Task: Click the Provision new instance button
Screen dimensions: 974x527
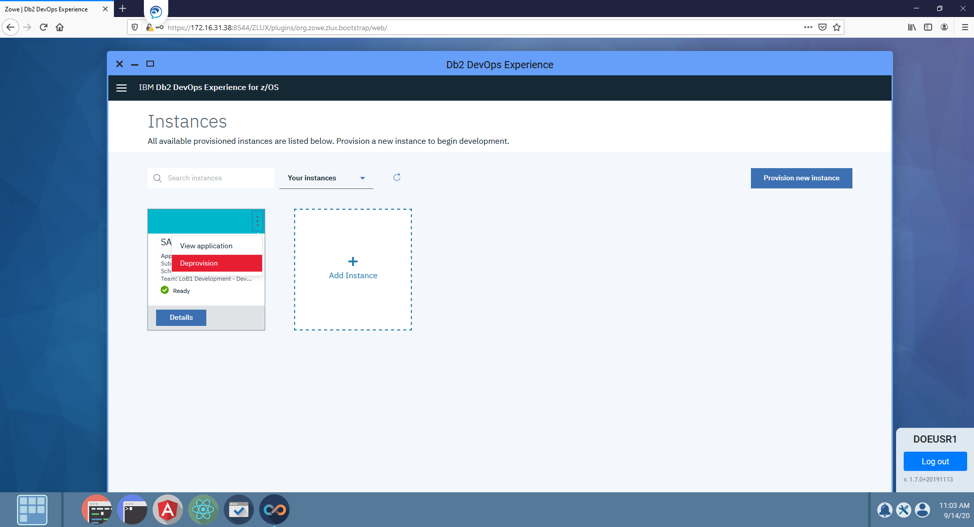Action: 801,178
